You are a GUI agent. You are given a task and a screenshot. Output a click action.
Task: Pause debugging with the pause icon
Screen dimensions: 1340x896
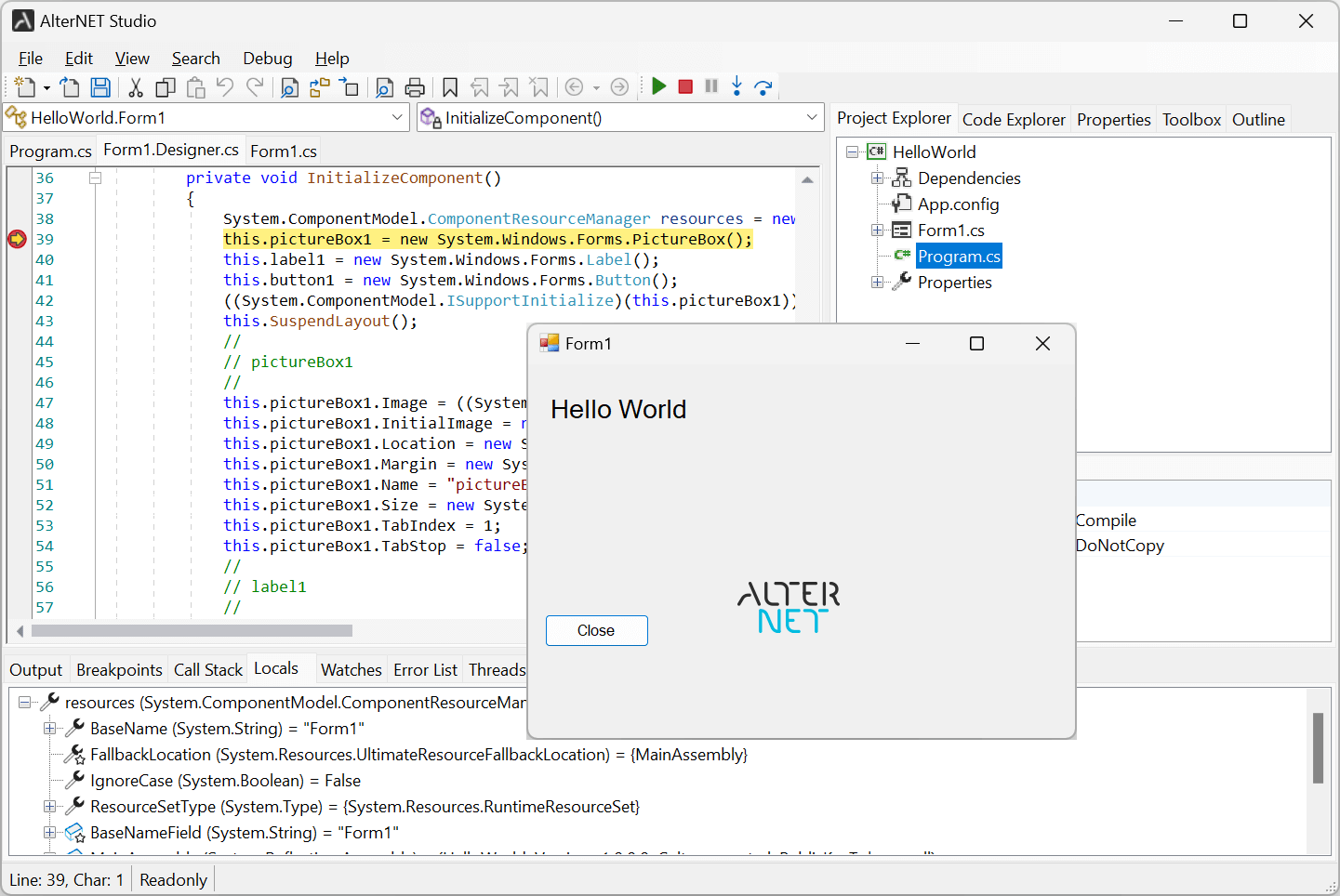(711, 86)
